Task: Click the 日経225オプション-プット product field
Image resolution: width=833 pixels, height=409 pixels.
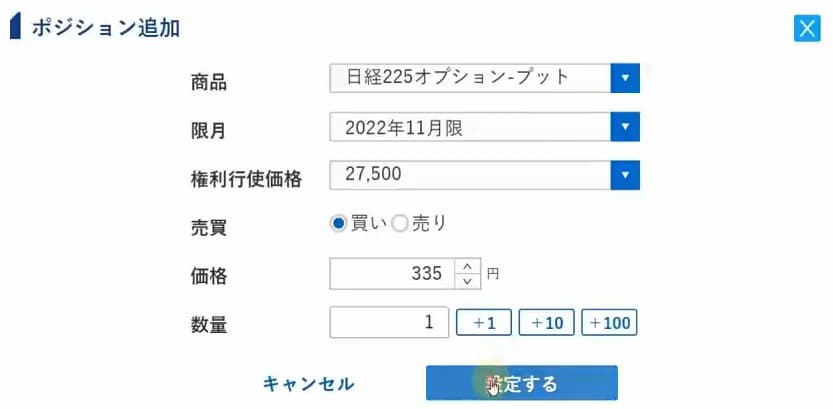Action: [x=469, y=77]
